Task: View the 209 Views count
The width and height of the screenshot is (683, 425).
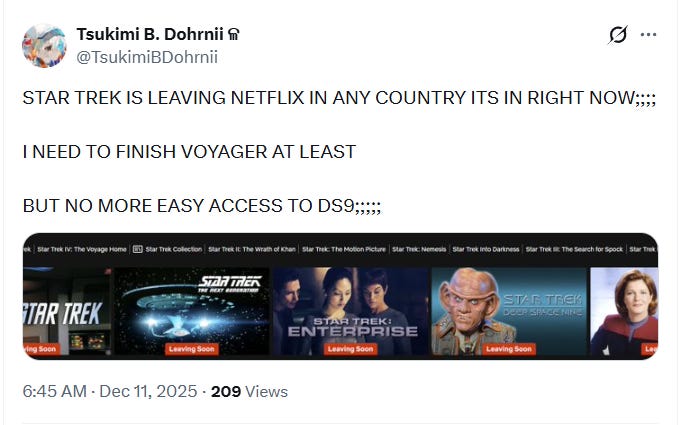Action: tap(249, 391)
